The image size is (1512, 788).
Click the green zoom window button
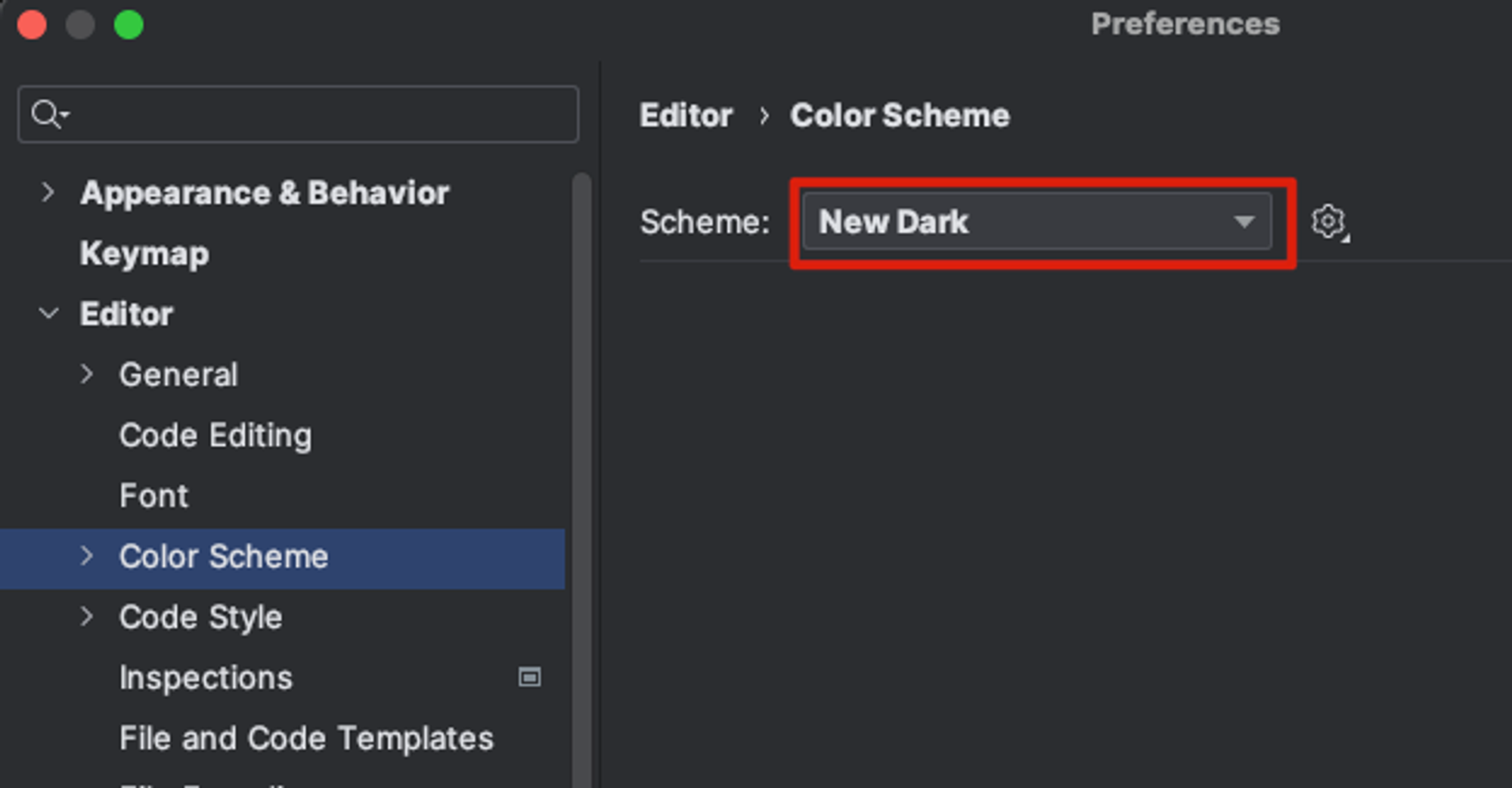(x=129, y=24)
